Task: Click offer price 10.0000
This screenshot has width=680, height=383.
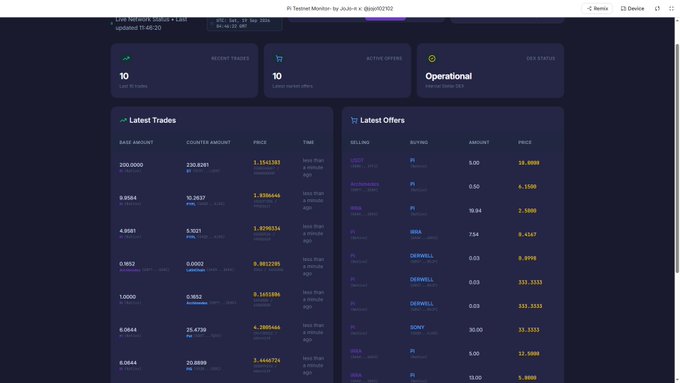Action: [529, 163]
